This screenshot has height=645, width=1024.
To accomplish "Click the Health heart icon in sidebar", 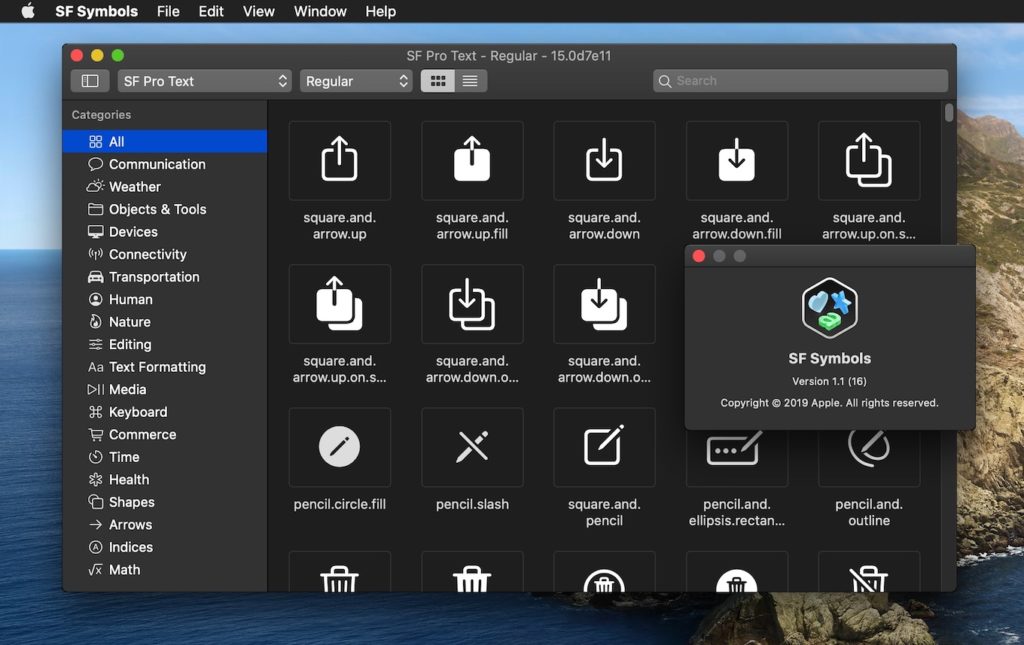I will pyautogui.click(x=95, y=479).
